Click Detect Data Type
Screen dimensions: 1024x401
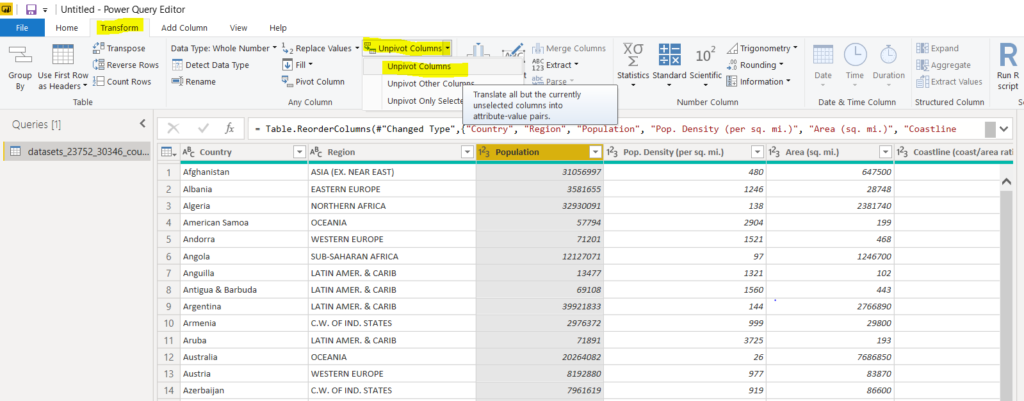coord(210,65)
